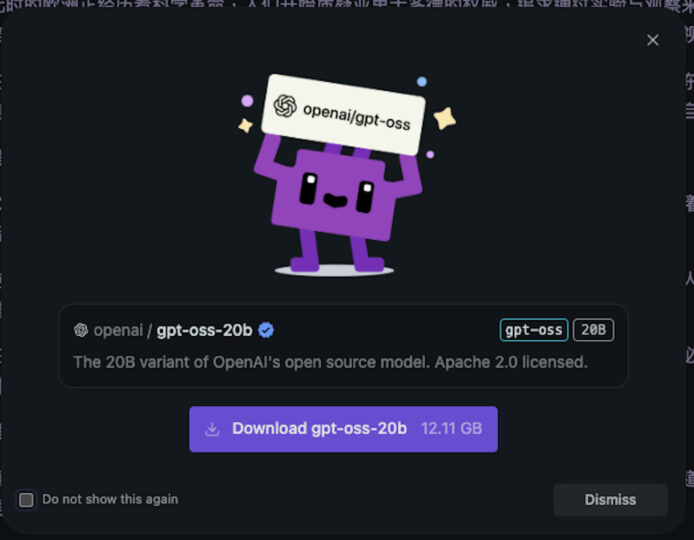Open the openai publisher name

[118, 330]
